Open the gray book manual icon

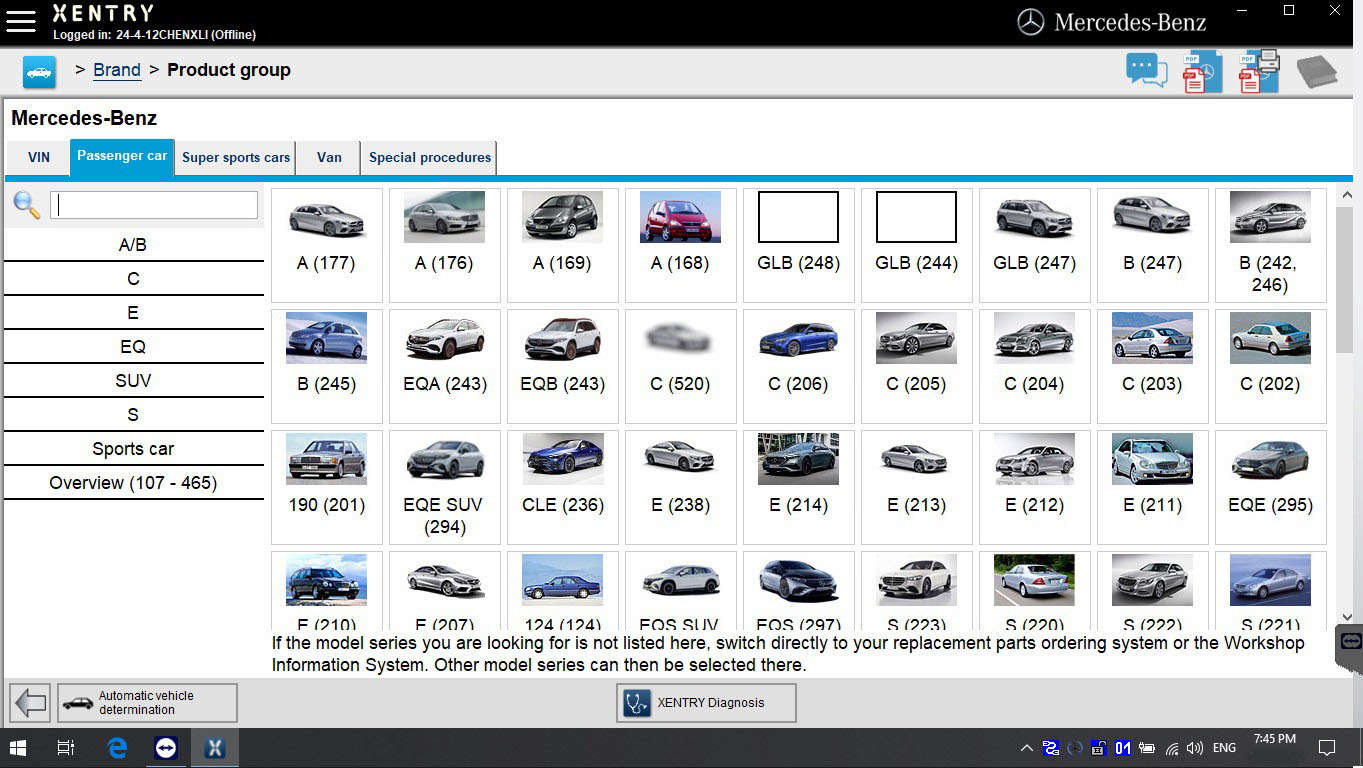(1317, 72)
